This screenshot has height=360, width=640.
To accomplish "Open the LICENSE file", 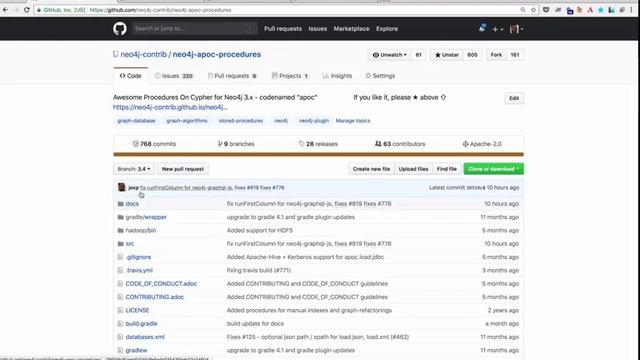I will pos(137,310).
